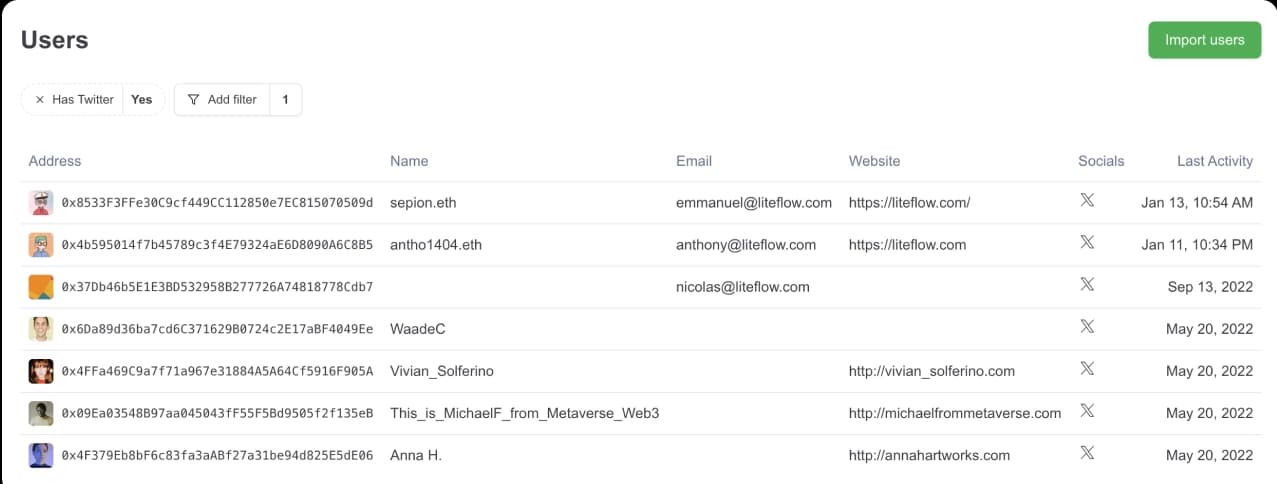Open Anna H.'s X social icon

(x=1087, y=453)
